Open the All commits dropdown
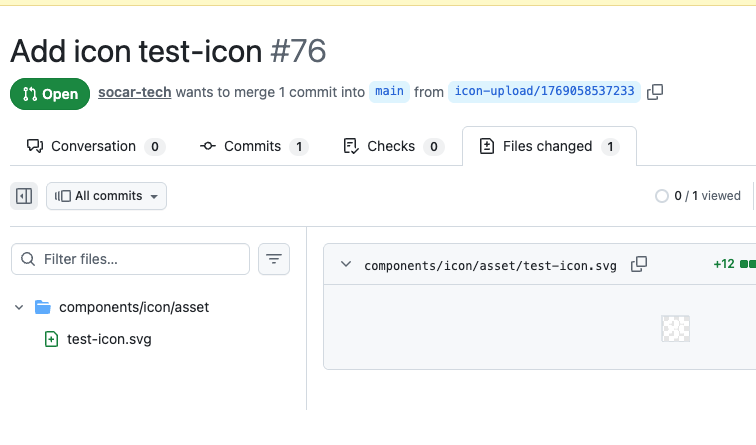This screenshot has height=445, width=756. click(x=107, y=196)
